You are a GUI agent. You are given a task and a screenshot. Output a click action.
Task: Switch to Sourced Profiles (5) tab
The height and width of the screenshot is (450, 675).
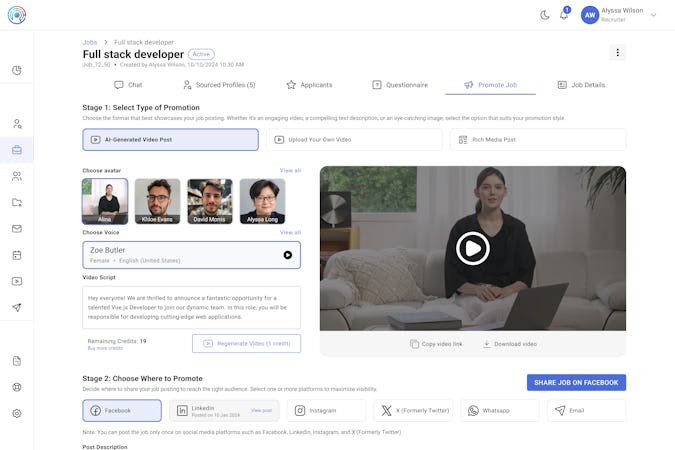tap(219, 85)
